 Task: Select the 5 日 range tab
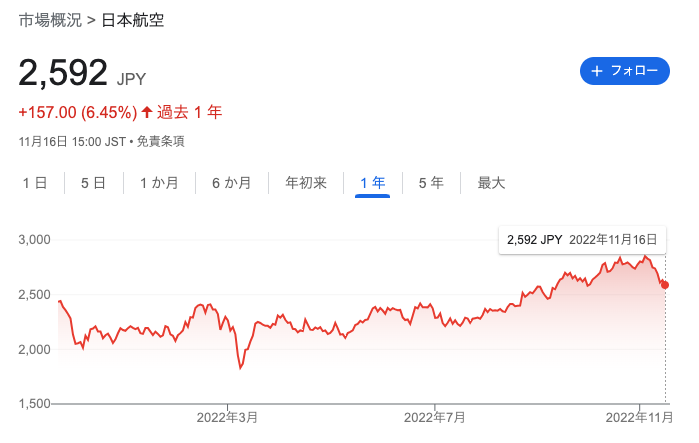click(x=93, y=183)
